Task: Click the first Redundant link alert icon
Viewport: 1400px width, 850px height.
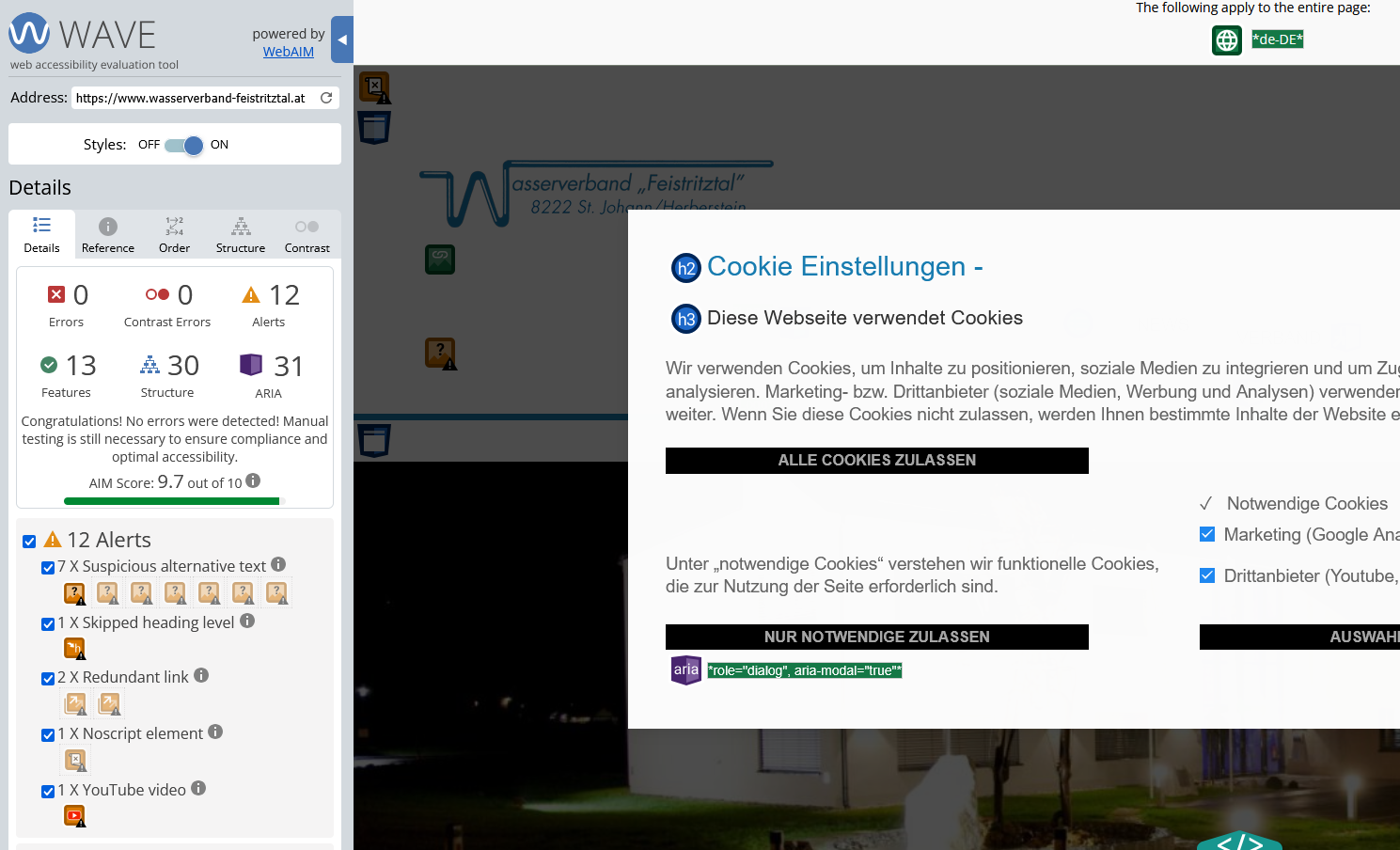Action: coord(75,703)
